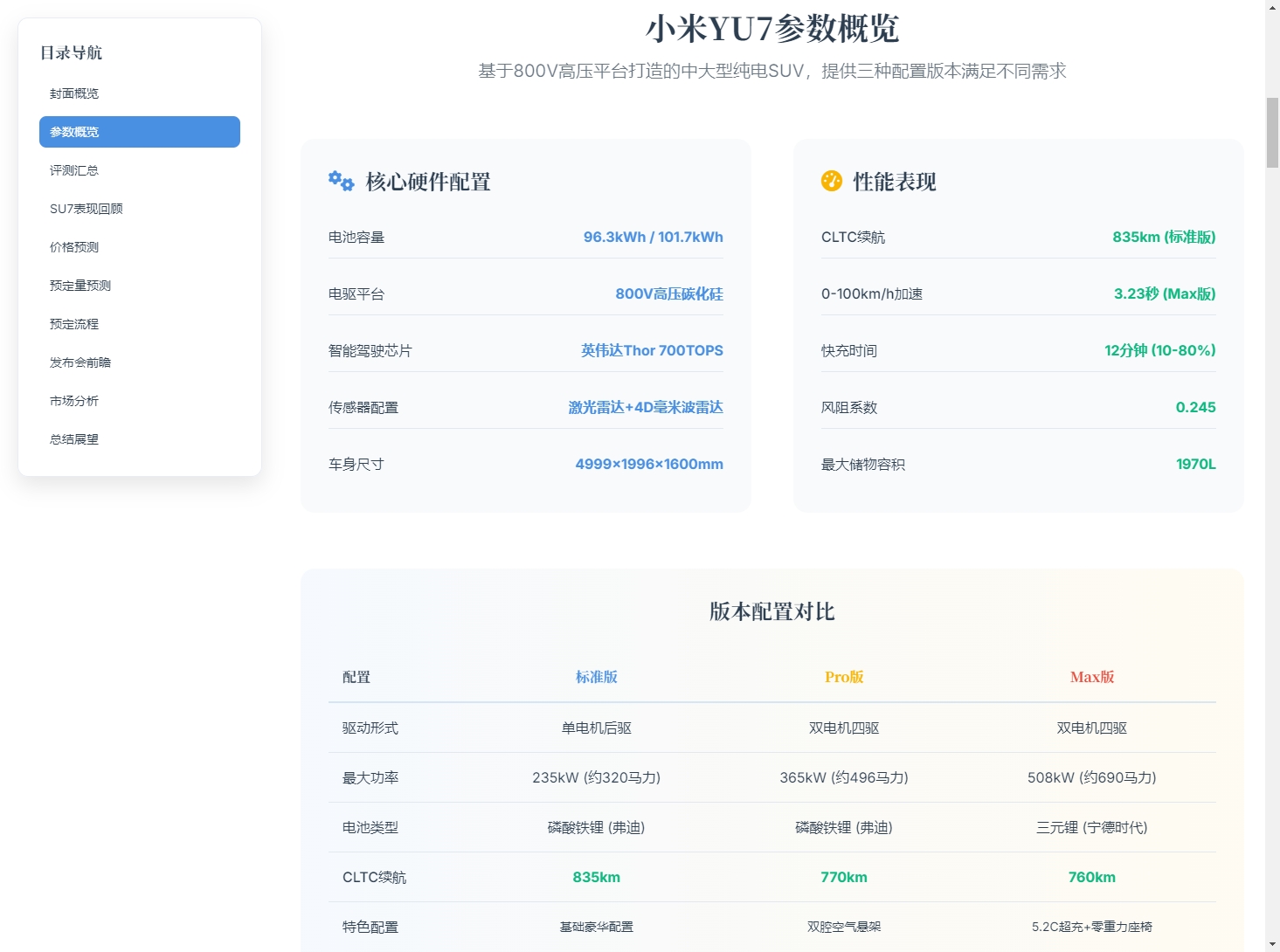1280x952 pixels.
Task: Click the 电池容量 label
Action: pos(356,237)
